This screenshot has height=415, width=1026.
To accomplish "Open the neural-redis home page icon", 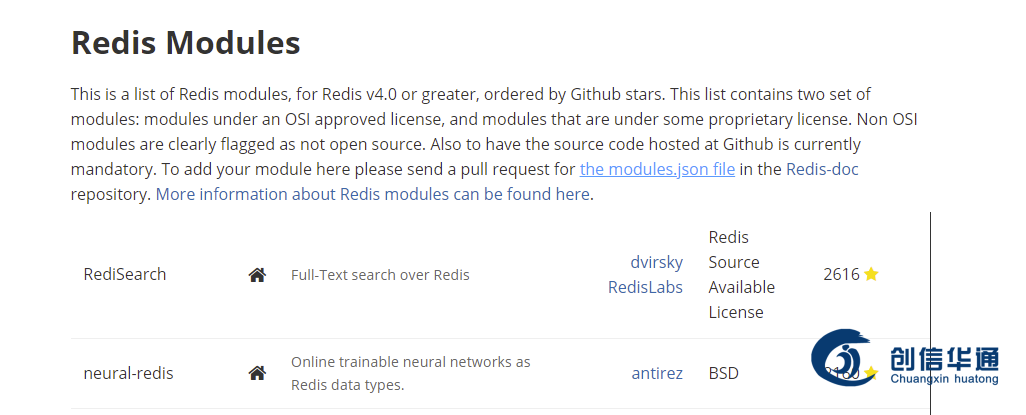I will click(257, 373).
